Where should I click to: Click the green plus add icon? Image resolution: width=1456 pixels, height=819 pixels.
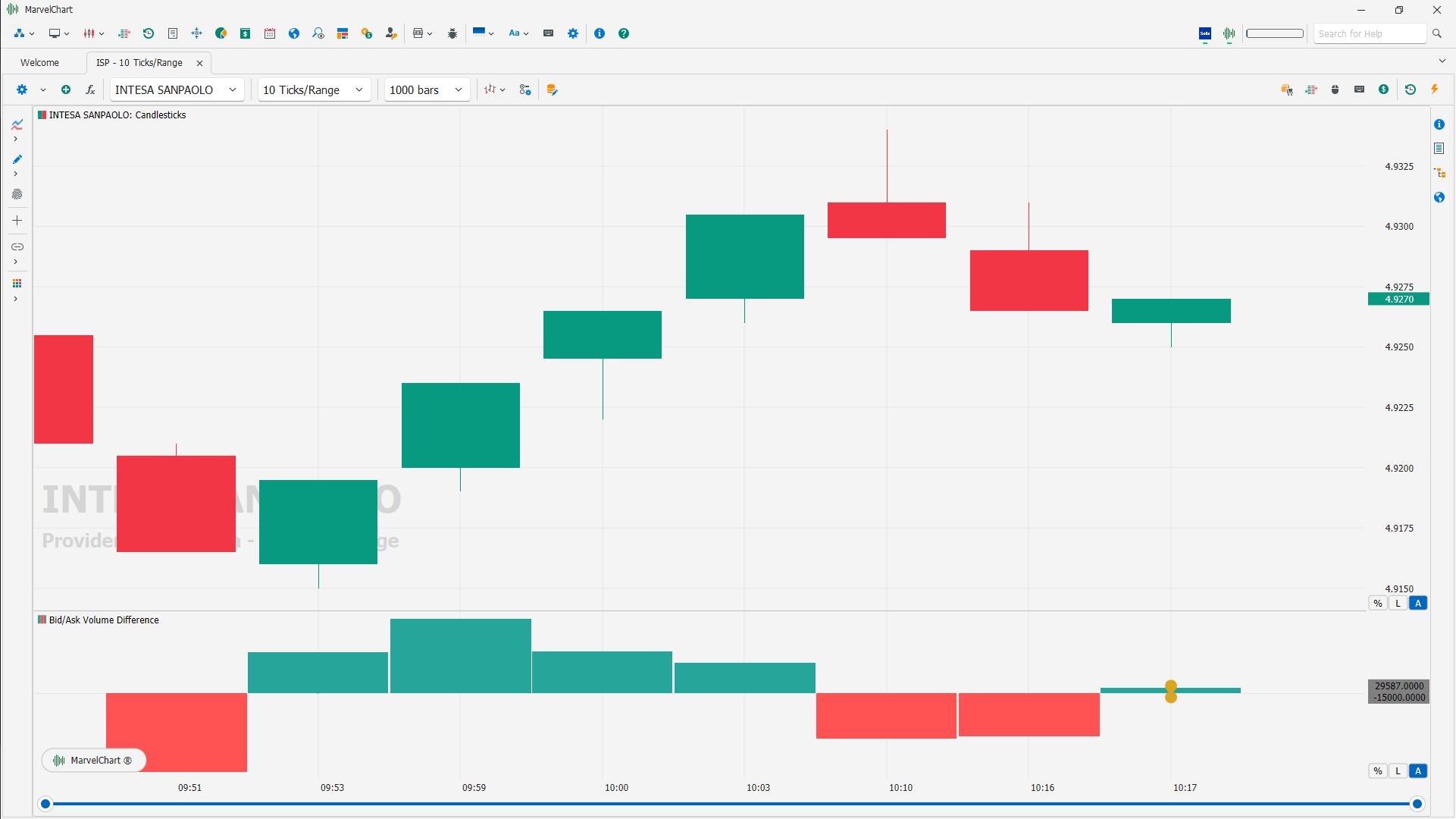66,89
